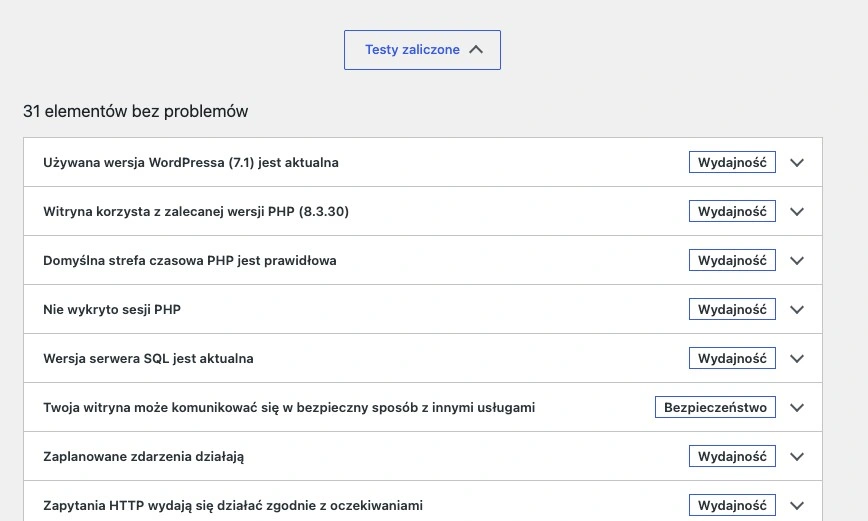Image resolution: width=868 pixels, height=521 pixels.
Task: Click Wydajność badge in strefa czasowa row
Action: [x=732, y=260]
